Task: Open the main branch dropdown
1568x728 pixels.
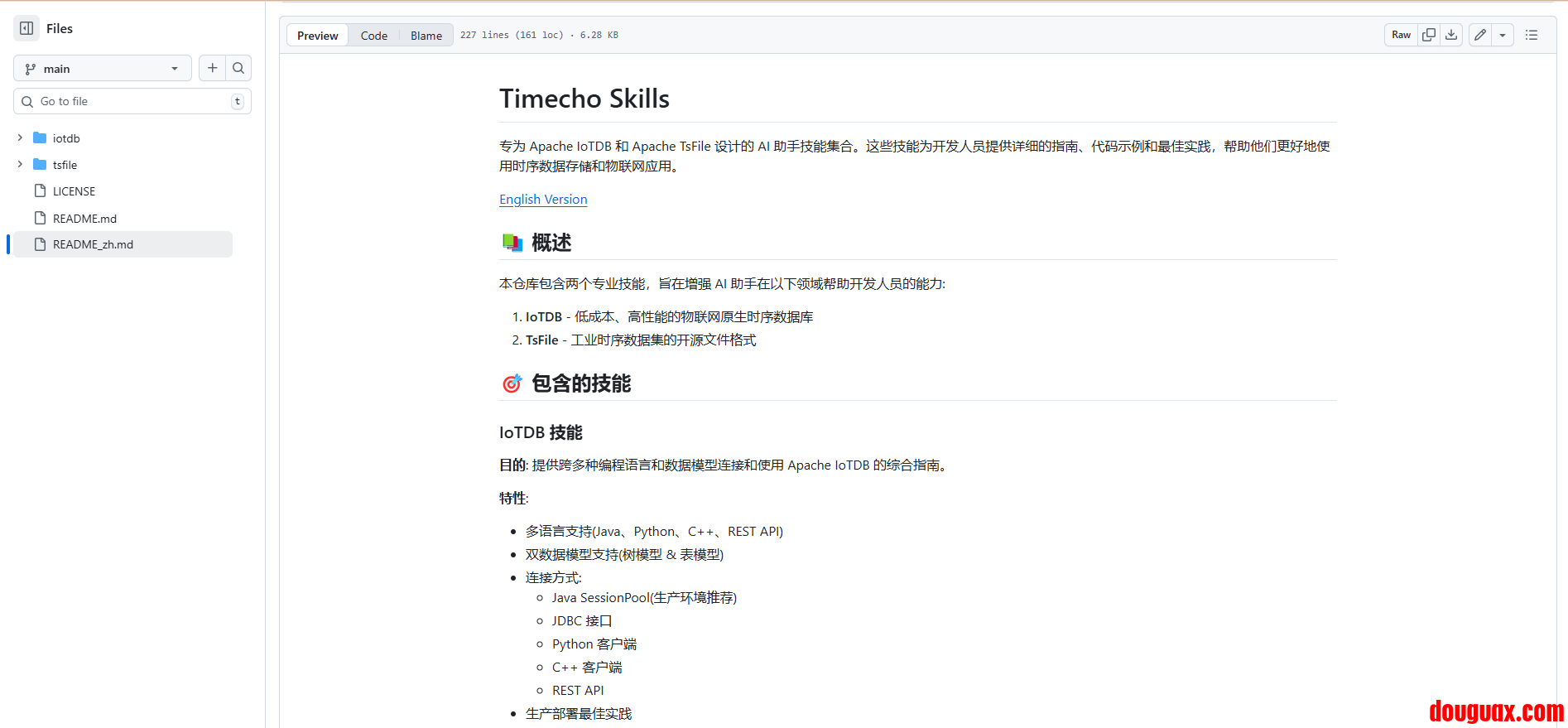Action: tap(102, 68)
